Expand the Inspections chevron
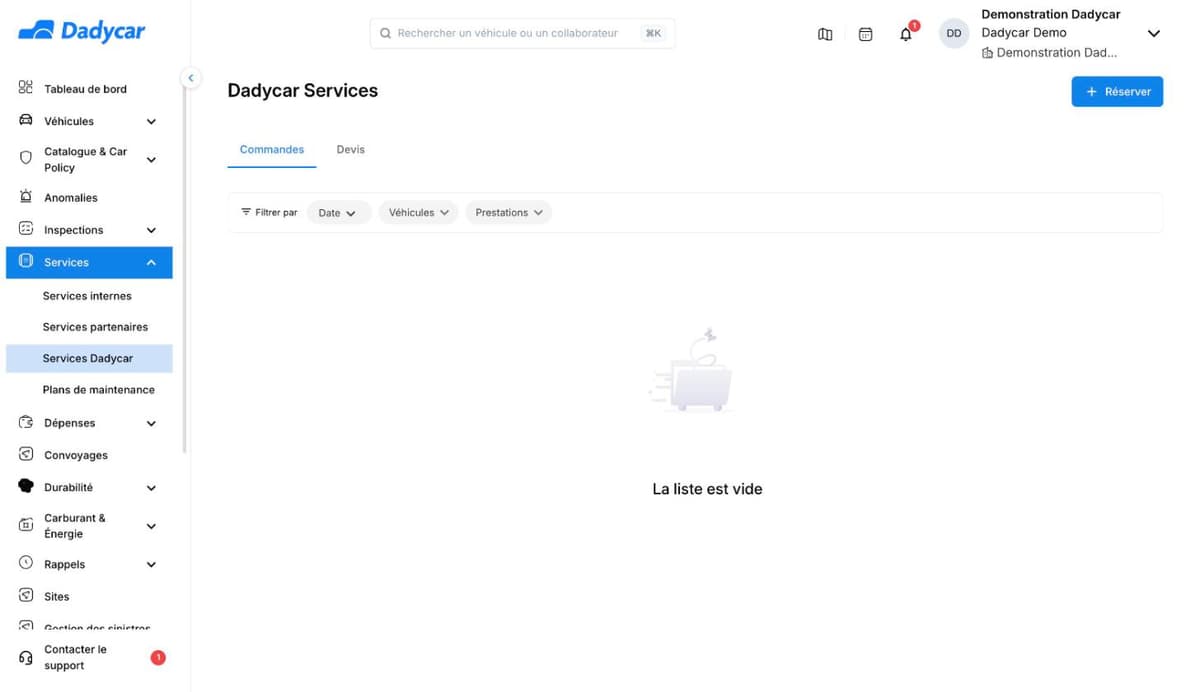Image resolution: width=1200 pixels, height=692 pixels. [151, 230]
